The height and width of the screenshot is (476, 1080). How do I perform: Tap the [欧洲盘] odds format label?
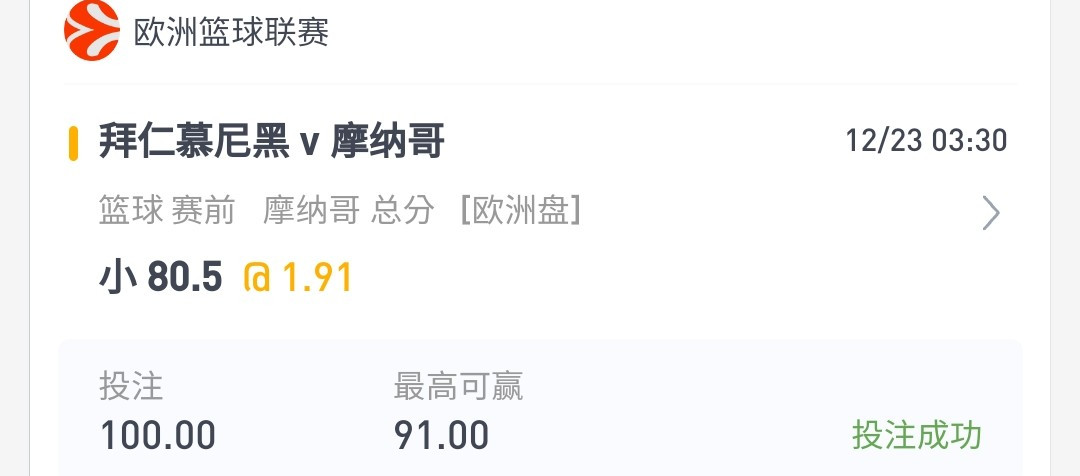[x=521, y=211]
